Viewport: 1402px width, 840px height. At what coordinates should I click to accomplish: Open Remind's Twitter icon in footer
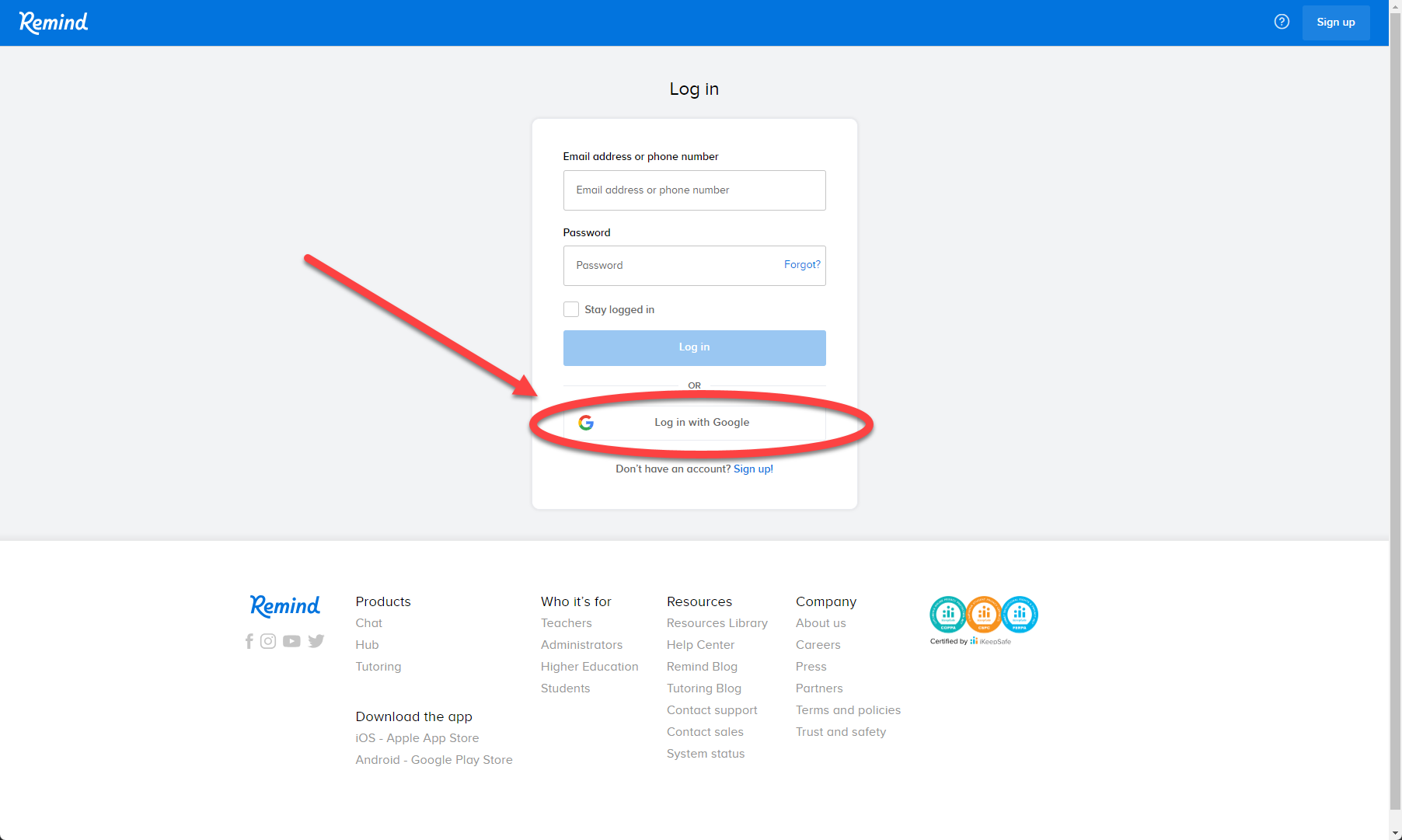pyautogui.click(x=316, y=641)
